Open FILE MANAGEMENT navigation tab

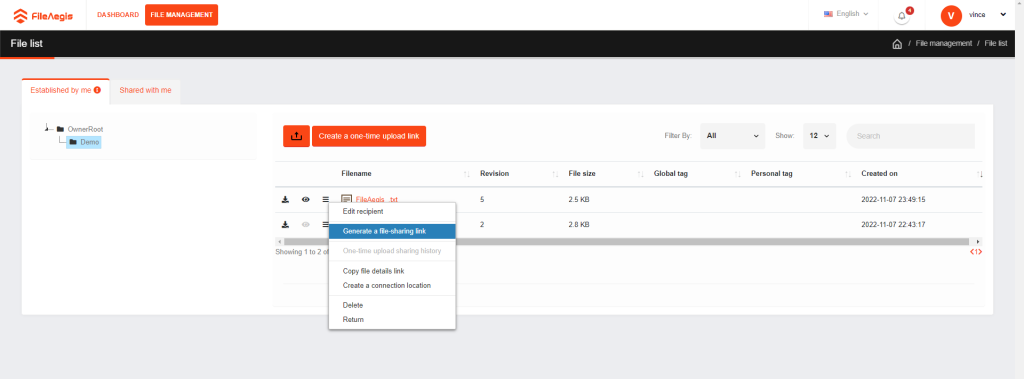[x=182, y=15]
